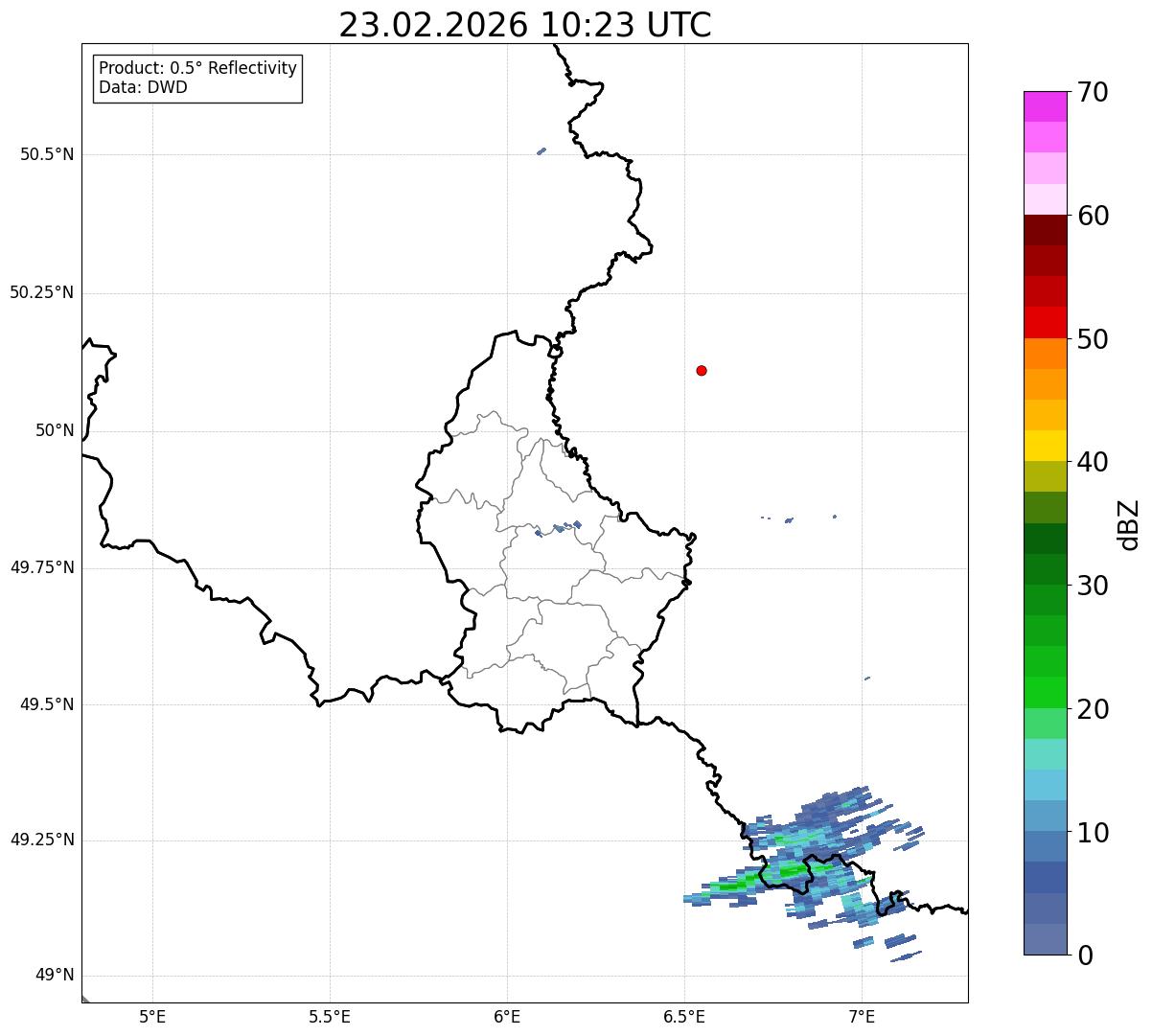Viewport: 1152px width, 1036px height.
Task: Click the "Product: 0.5° Reflectivity" legend line
Action: pos(198,69)
